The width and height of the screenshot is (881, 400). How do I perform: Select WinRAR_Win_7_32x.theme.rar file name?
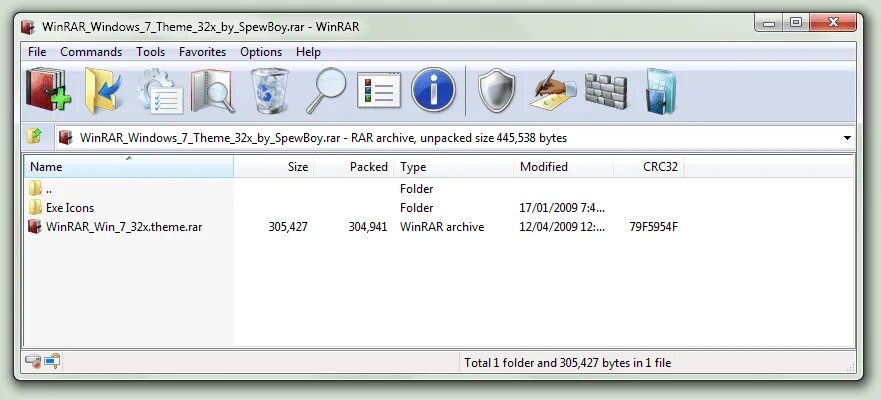(124, 227)
